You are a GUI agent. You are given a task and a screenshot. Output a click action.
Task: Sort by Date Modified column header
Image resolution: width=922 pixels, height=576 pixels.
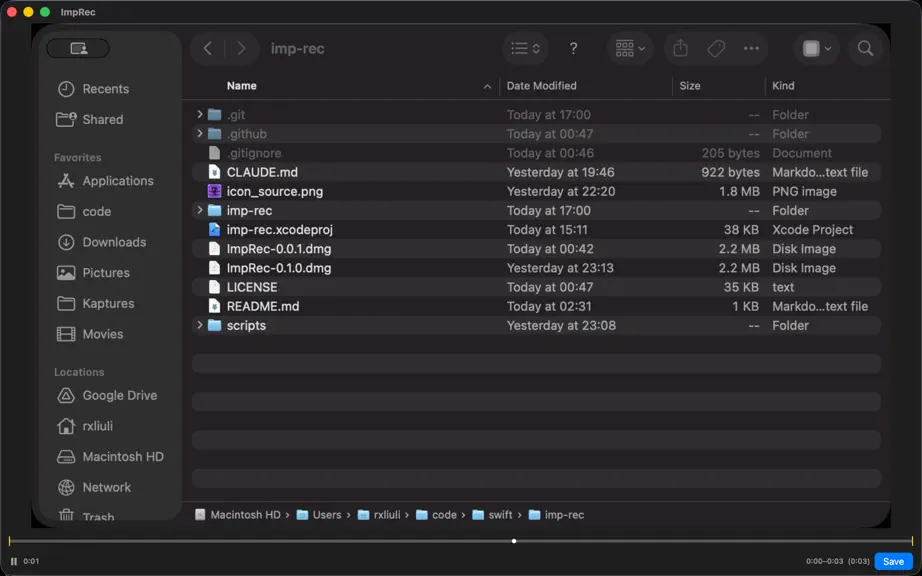pos(542,86)
